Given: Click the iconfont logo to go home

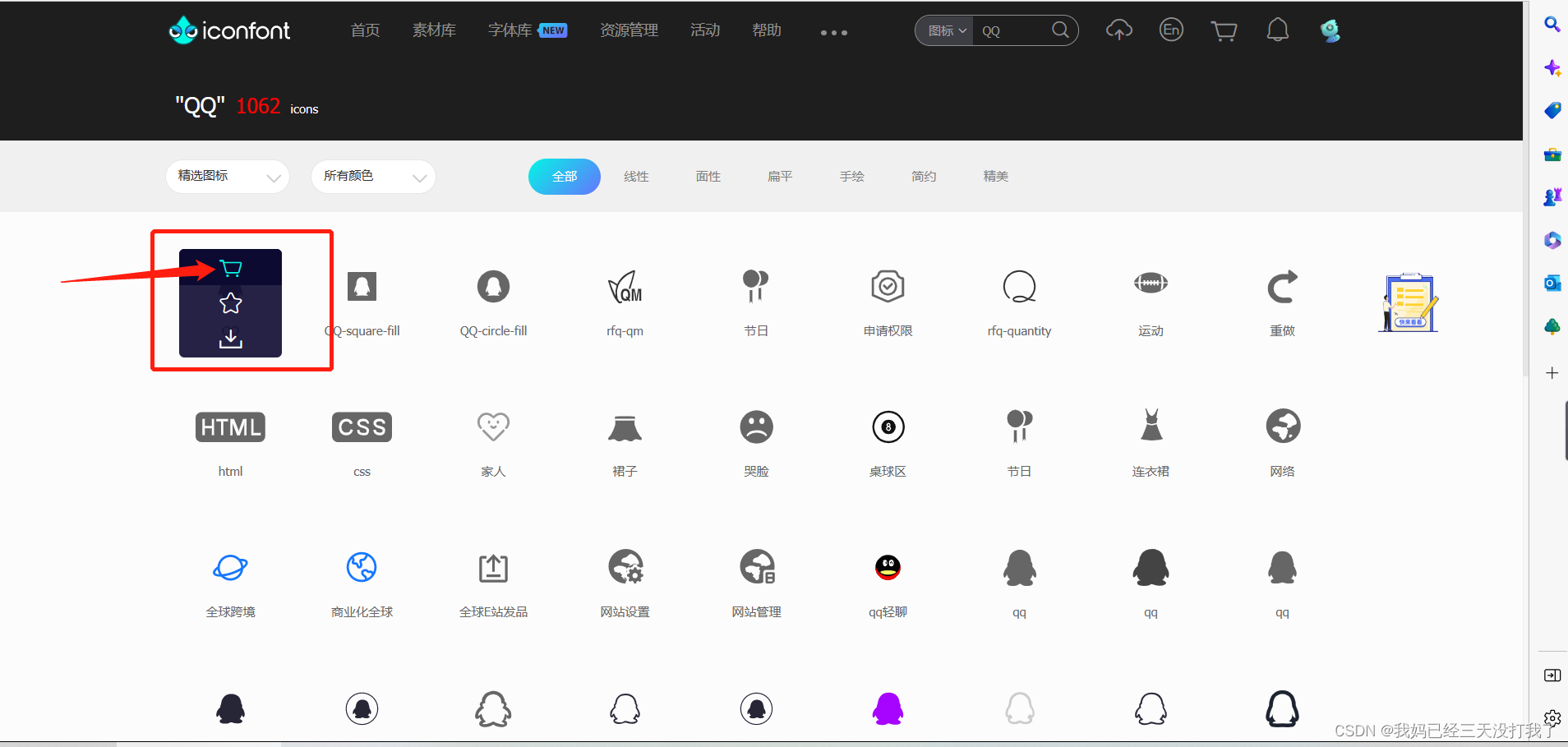Looking at the screenshot, I should click(228, 30).
